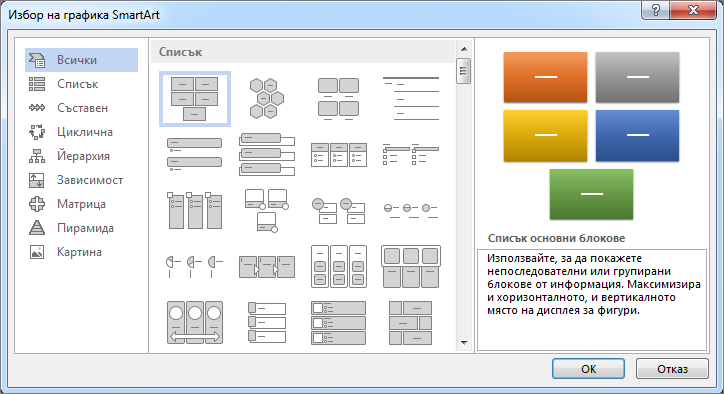Select the Всички category
Screen dimensions: 724x394
(81, 60)
